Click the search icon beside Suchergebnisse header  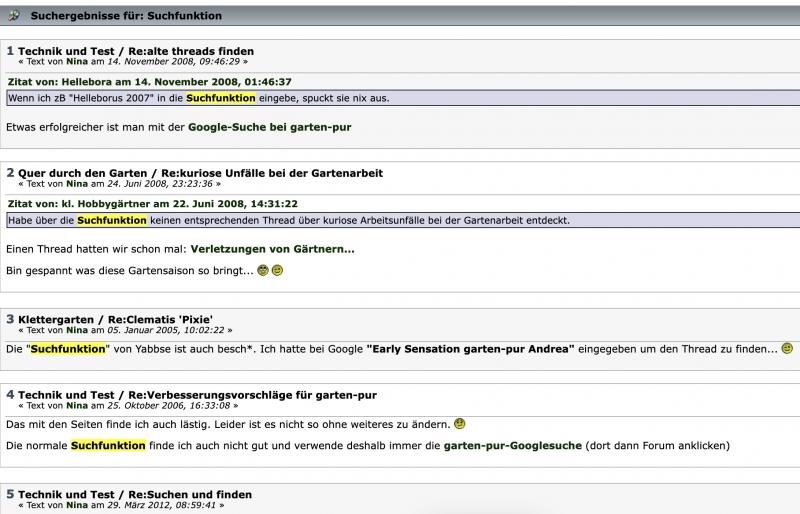pos(14,16)
